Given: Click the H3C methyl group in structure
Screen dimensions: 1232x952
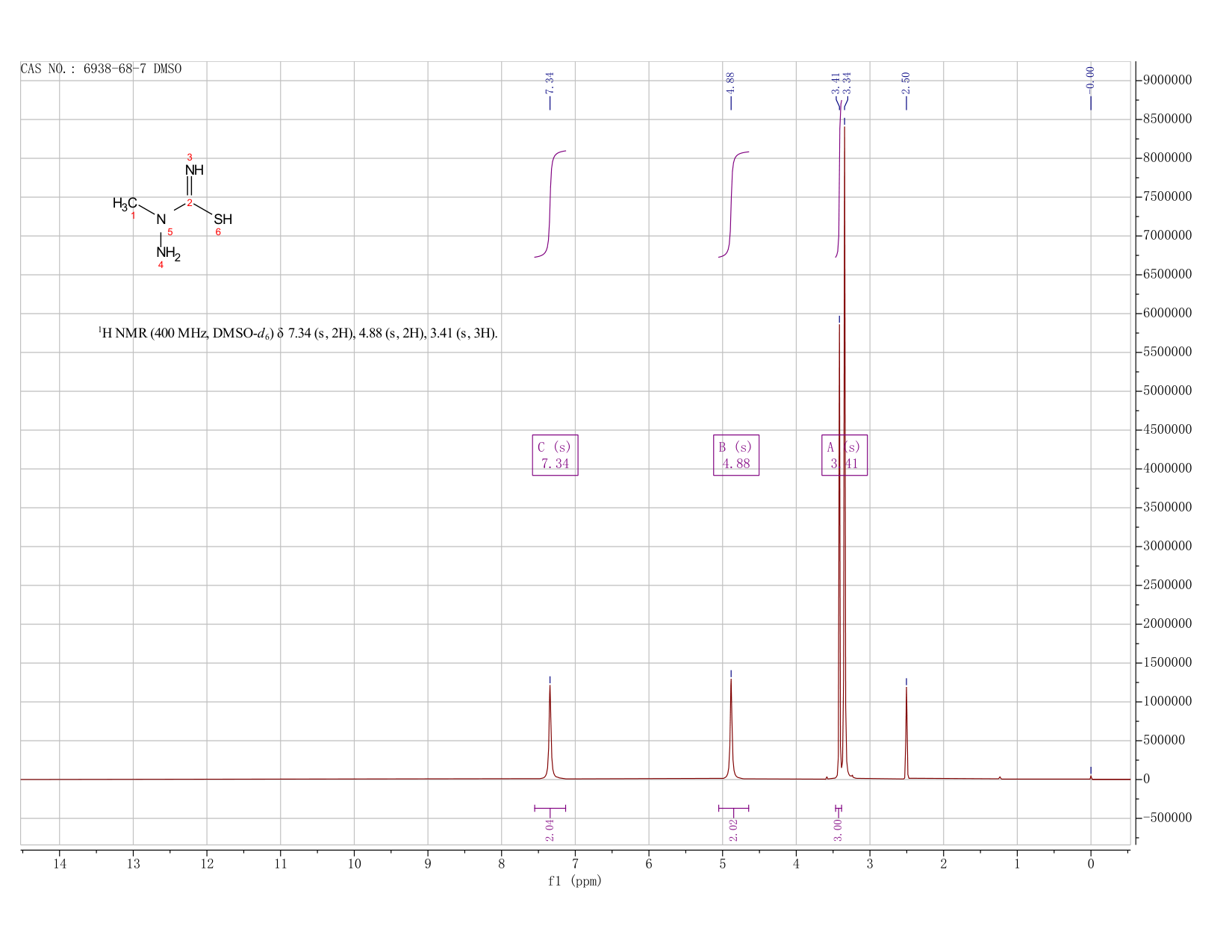Looking at the screenshot, I should (125, 203).
